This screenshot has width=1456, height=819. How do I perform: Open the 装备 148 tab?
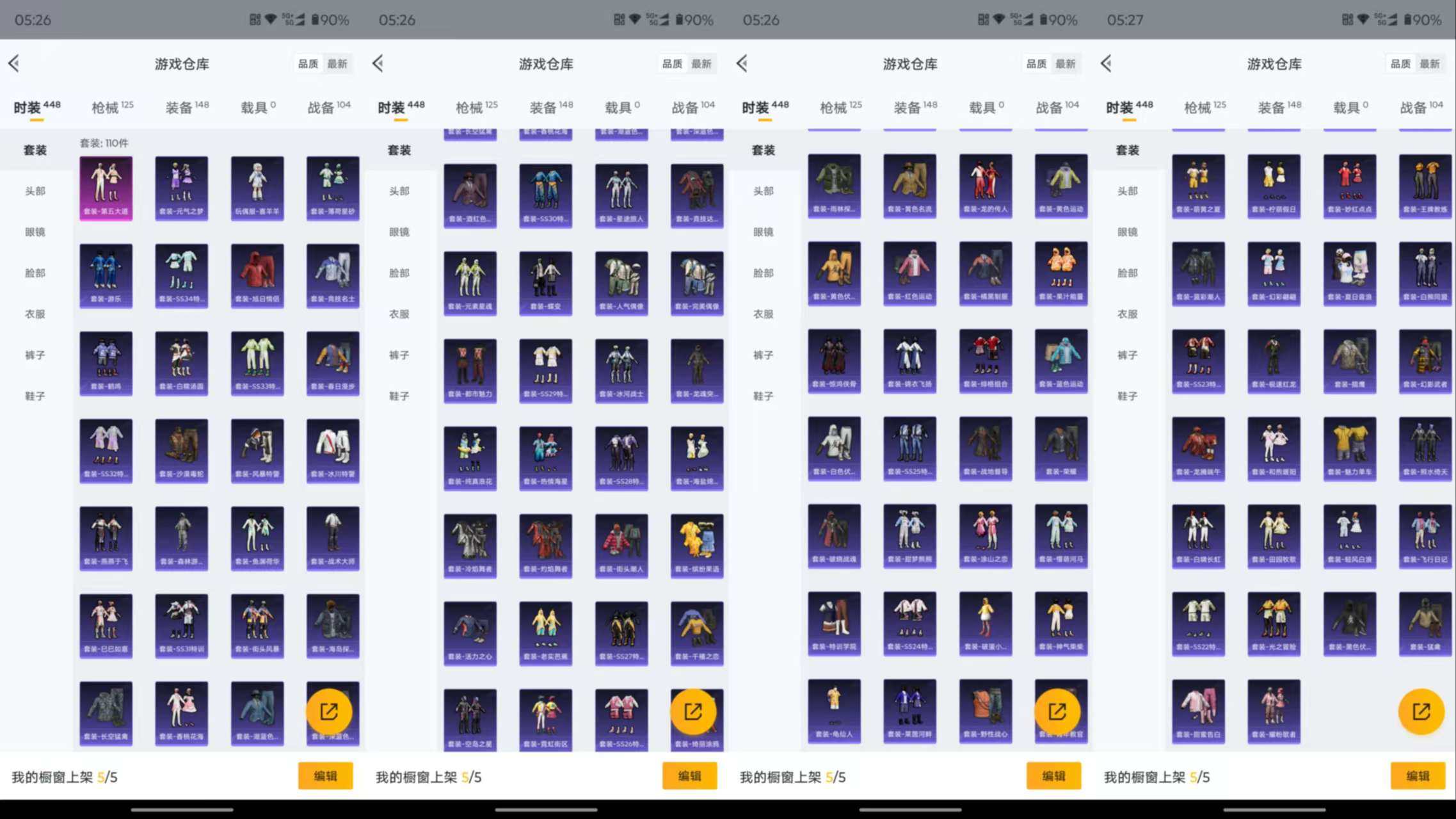[x=184, y=107]
